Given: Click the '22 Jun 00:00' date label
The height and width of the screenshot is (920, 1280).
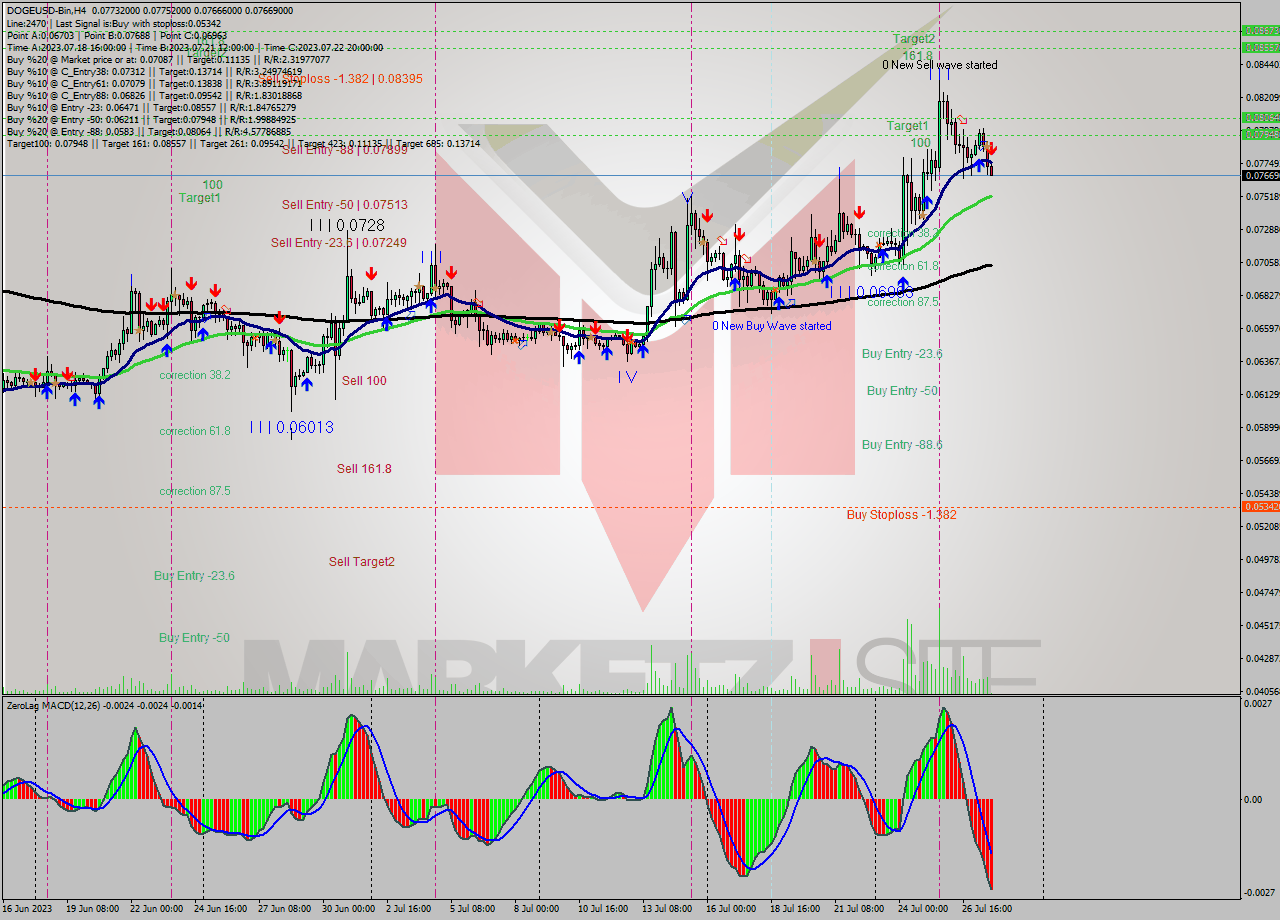Looking at the screenshot, I should (x=159, y=909).
